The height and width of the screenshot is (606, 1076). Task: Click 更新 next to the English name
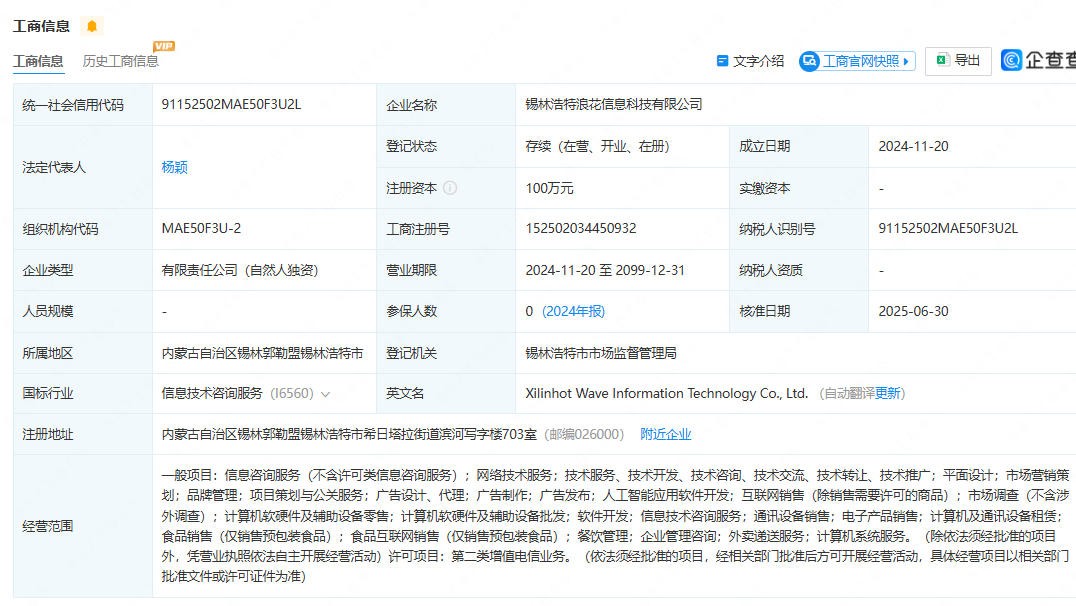888,393
